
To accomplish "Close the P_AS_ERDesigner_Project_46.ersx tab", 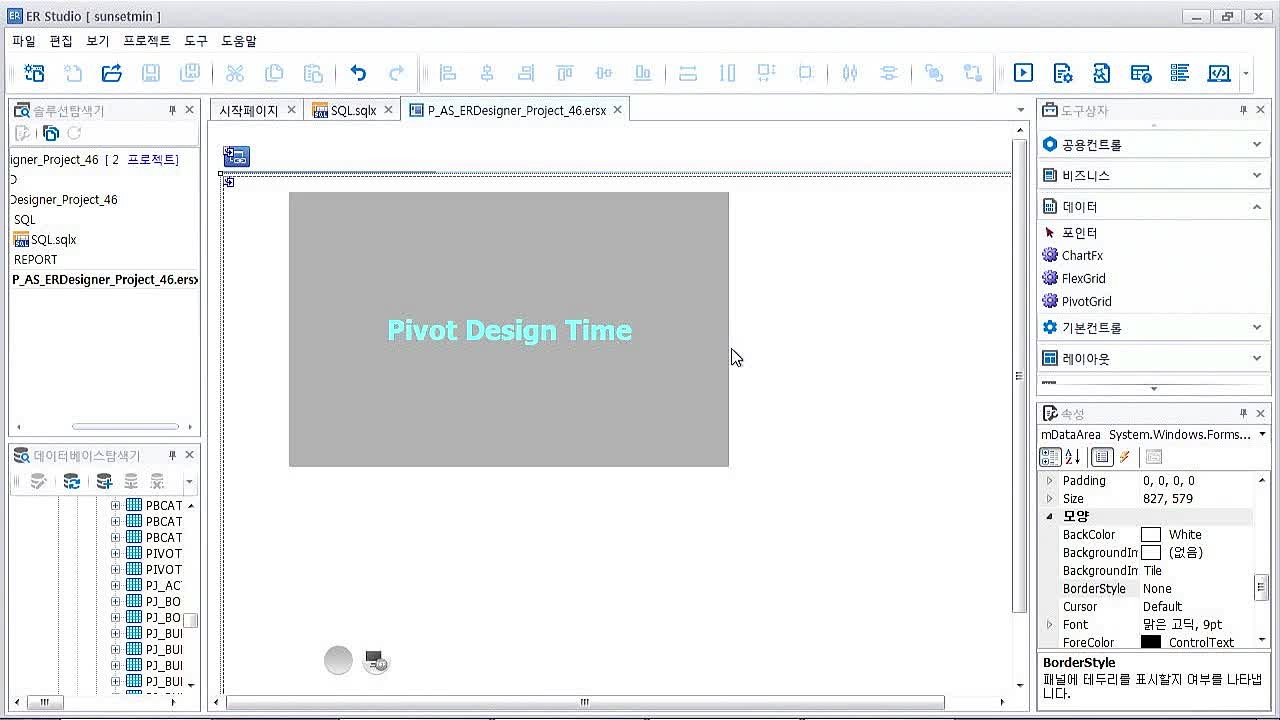I will 618,110.
